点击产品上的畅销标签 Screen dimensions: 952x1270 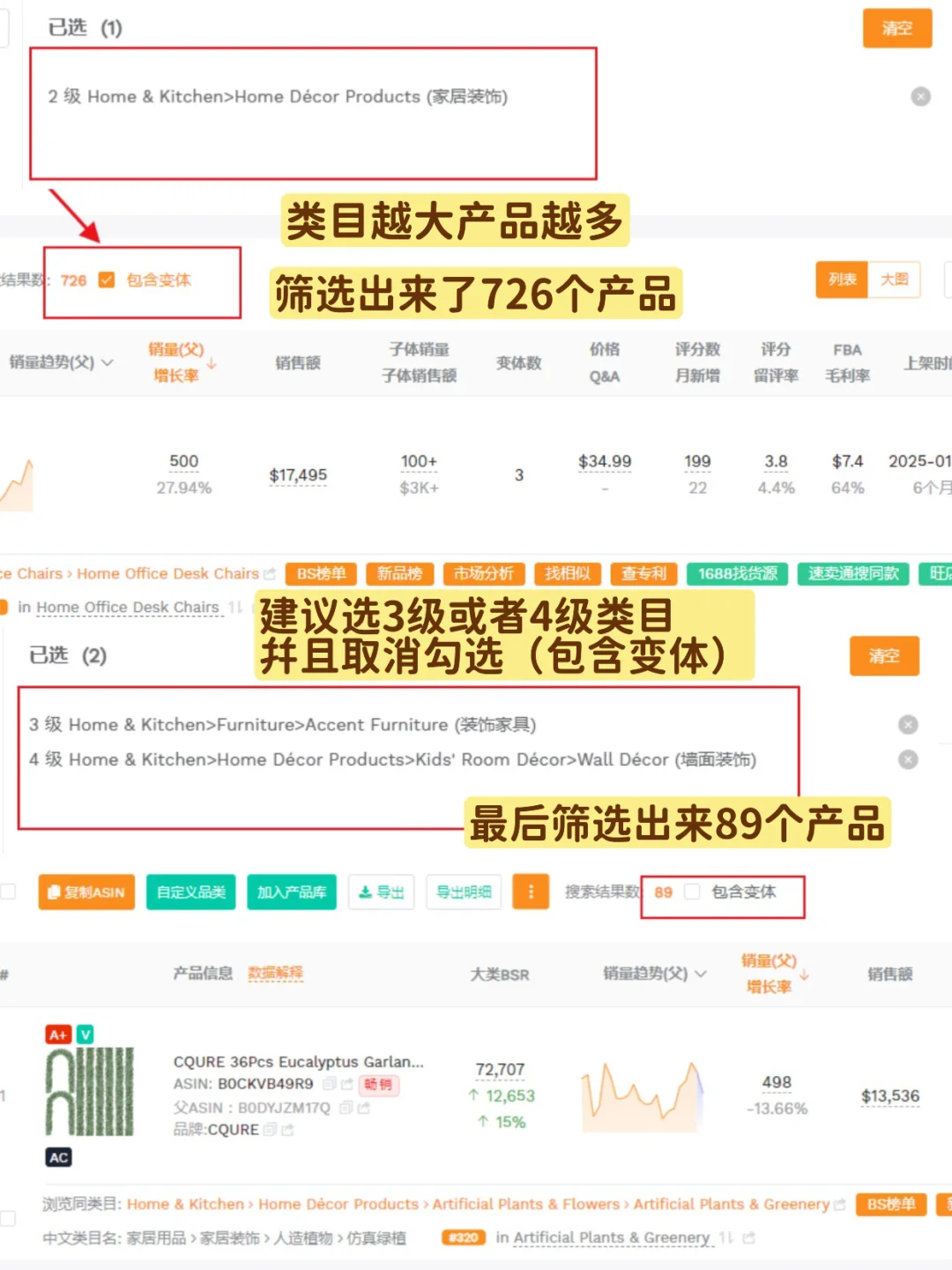pos(379,1086)
